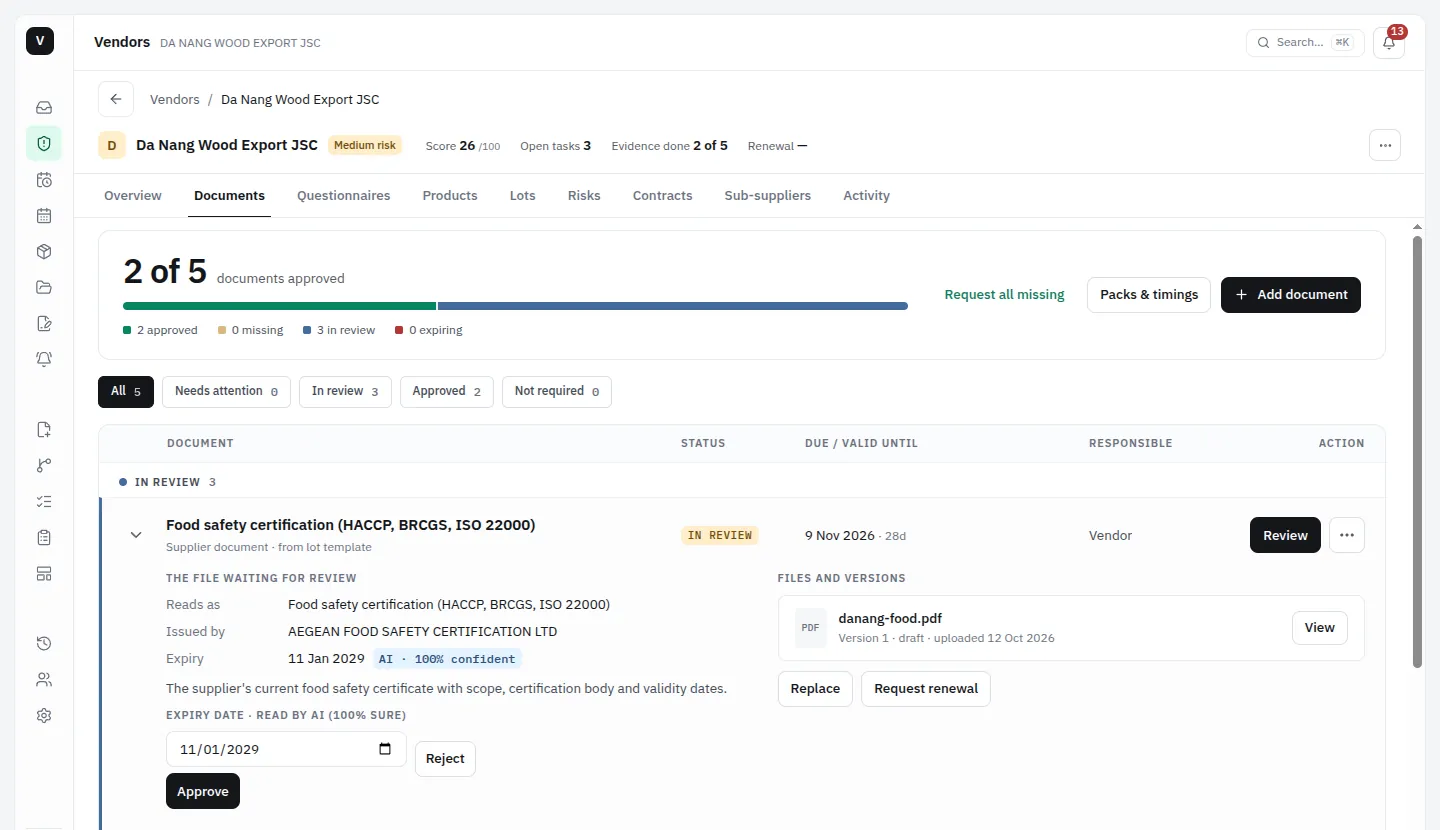
Task: Click the Add document button
Action: 1291,295
